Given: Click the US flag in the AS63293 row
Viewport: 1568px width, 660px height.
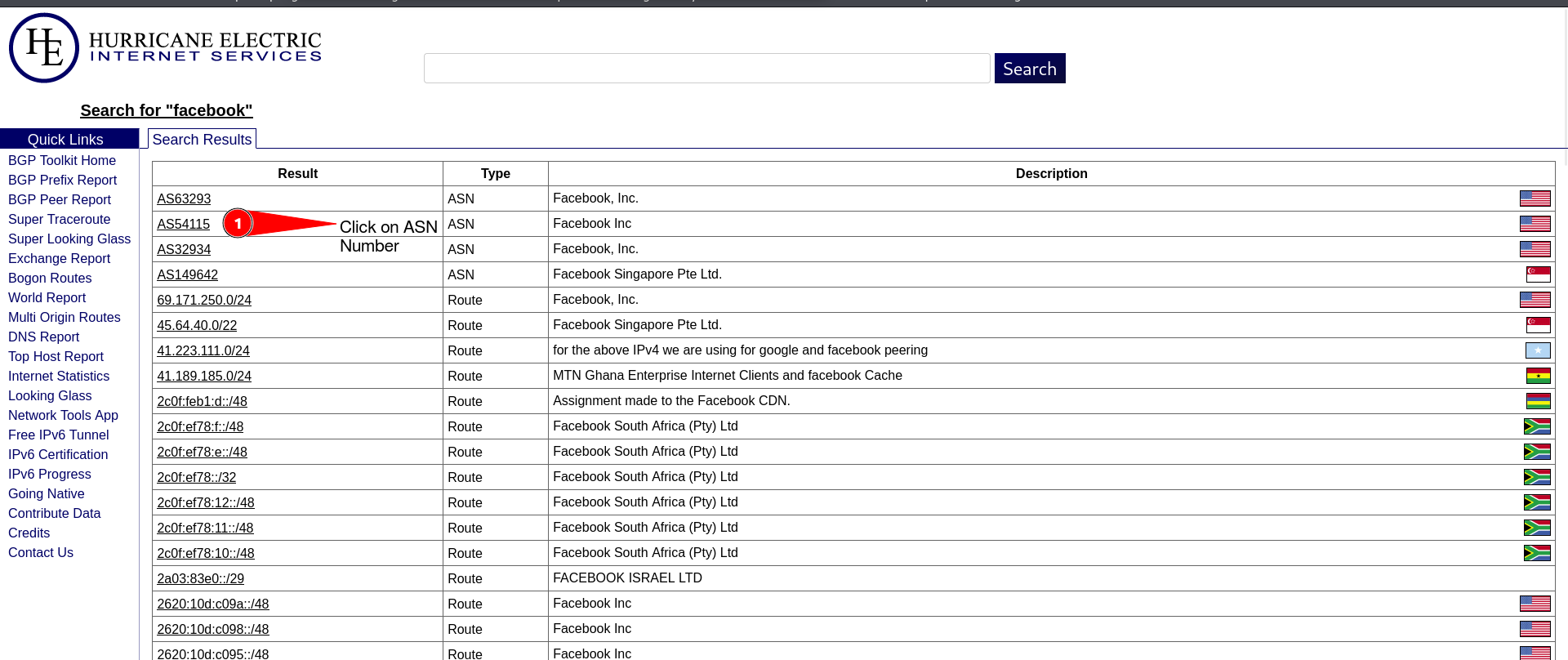Looking at the screenshot, I should pos(1535,198).
